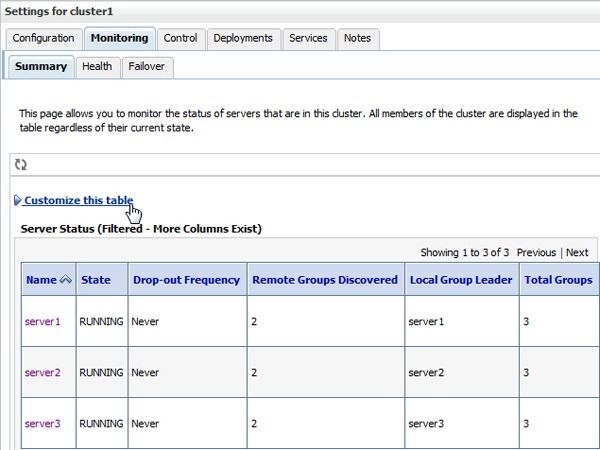Sort by the State column header
Image resolution: width=600 pixels, height=450 pixels.
point(96,280)
